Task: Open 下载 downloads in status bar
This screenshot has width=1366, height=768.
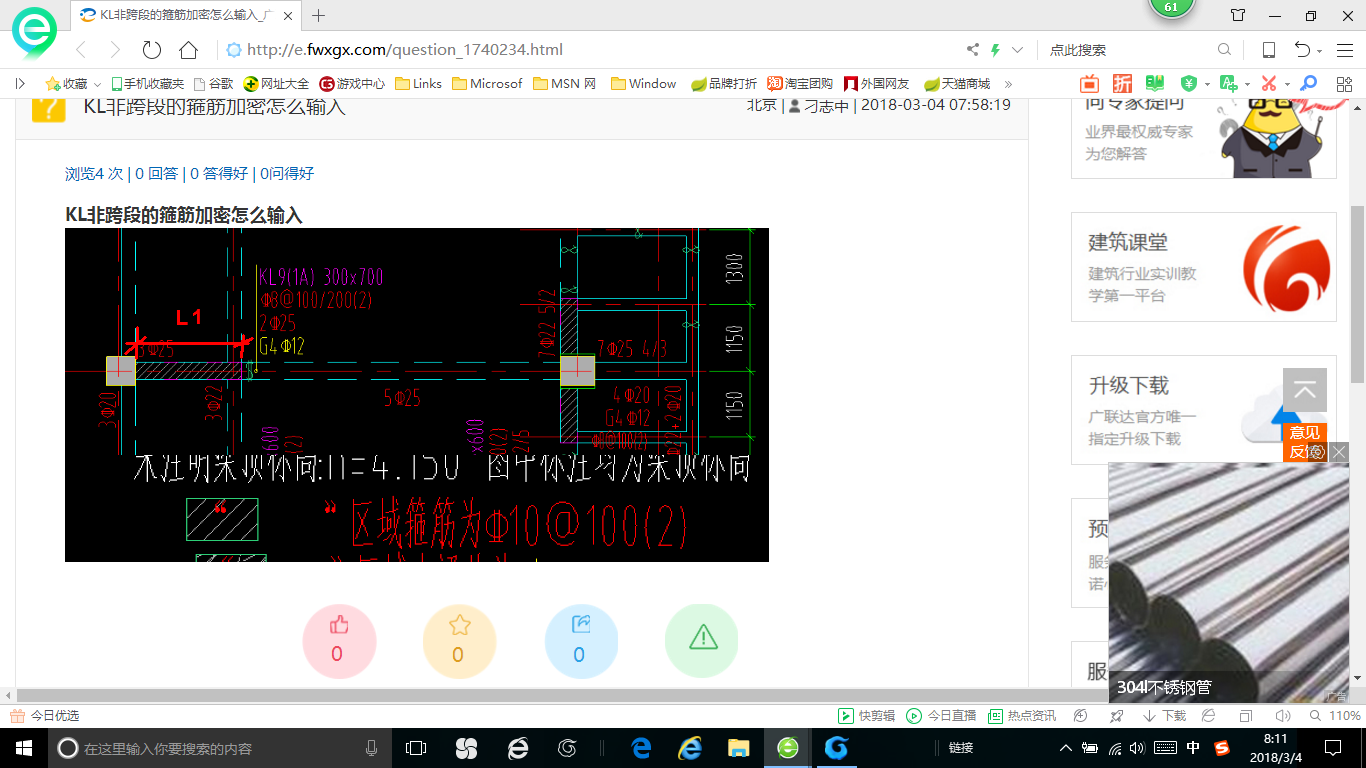Action: 1164,716
